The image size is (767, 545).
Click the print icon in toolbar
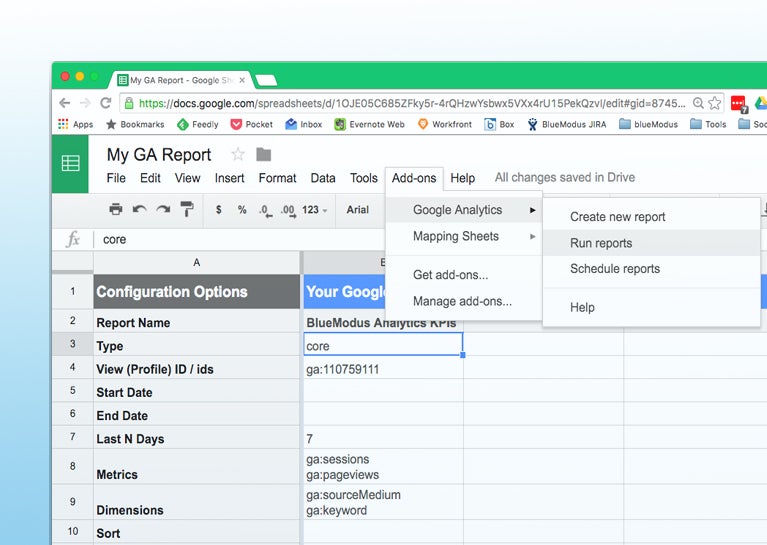pyautogui.click(x=115, y=210)
